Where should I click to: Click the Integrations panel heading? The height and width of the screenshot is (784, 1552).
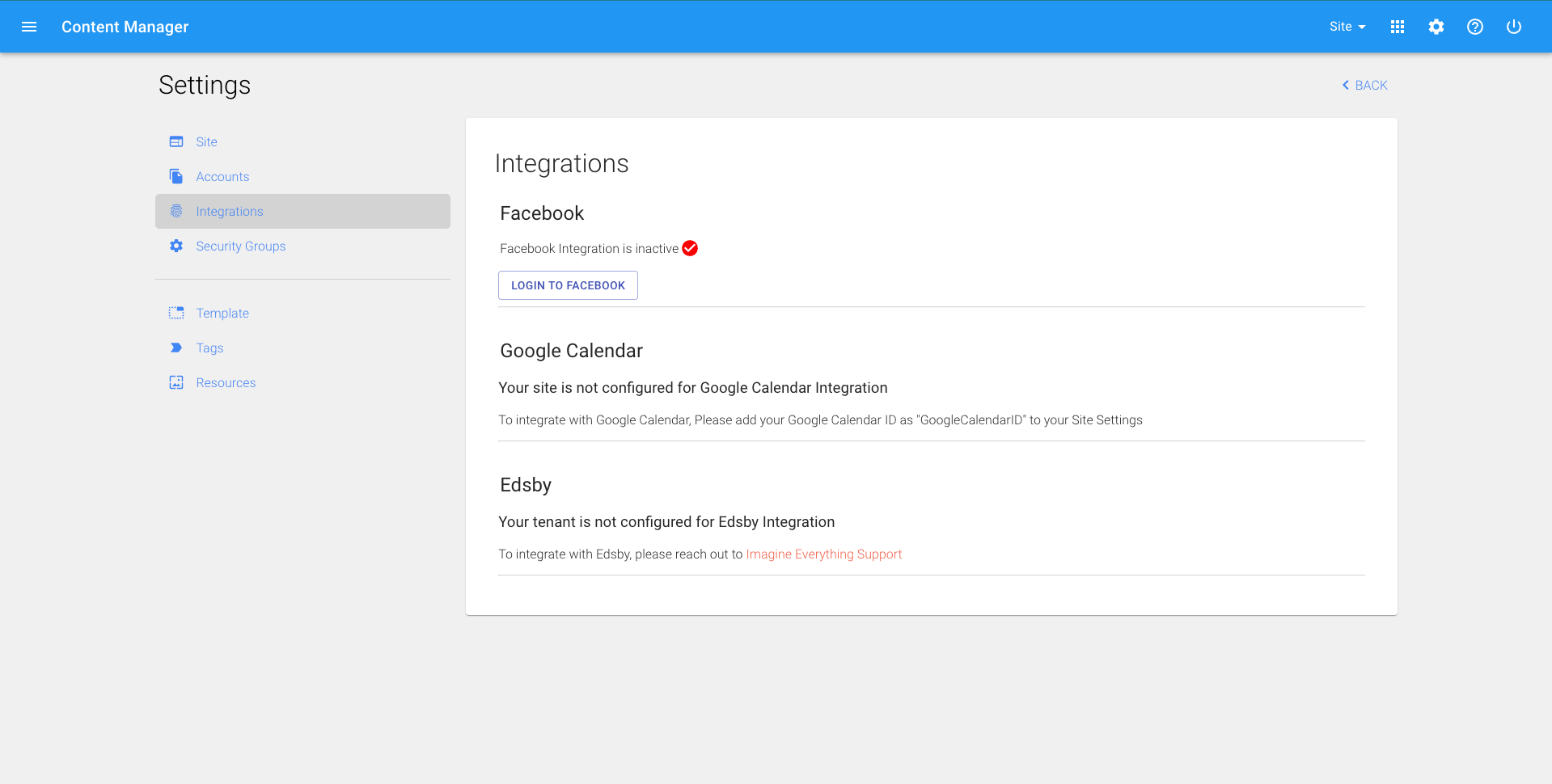(x=561, y=163)
